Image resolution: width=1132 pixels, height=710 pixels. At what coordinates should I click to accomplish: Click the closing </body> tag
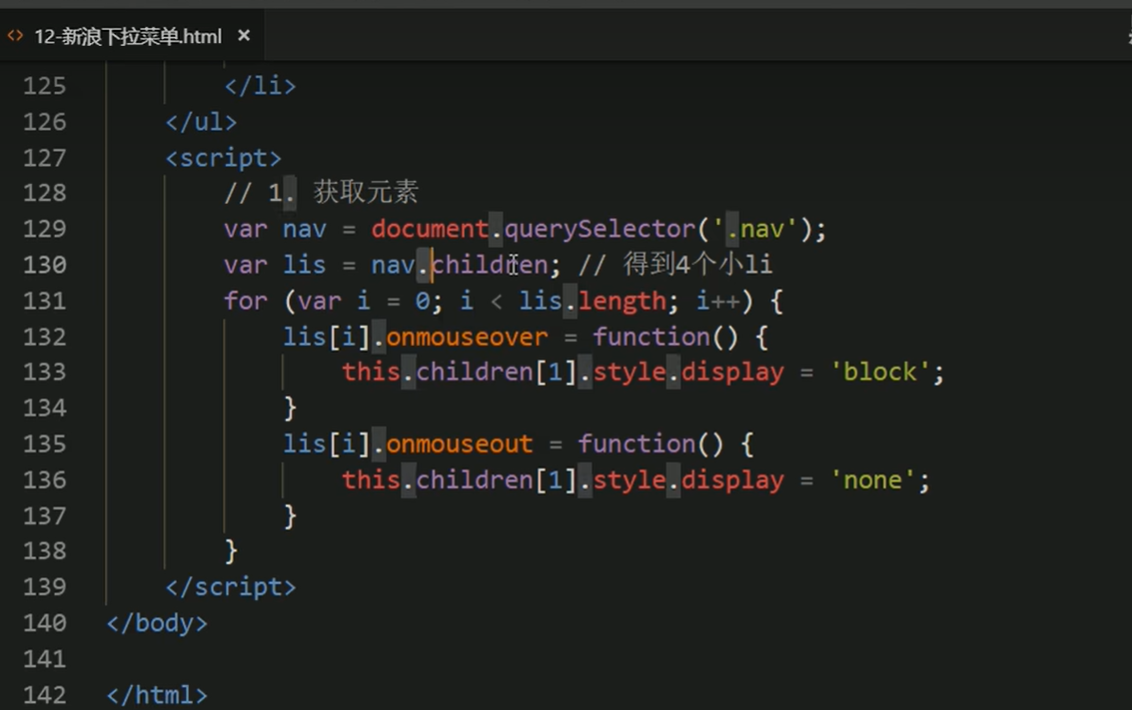[x=157, y=623]
